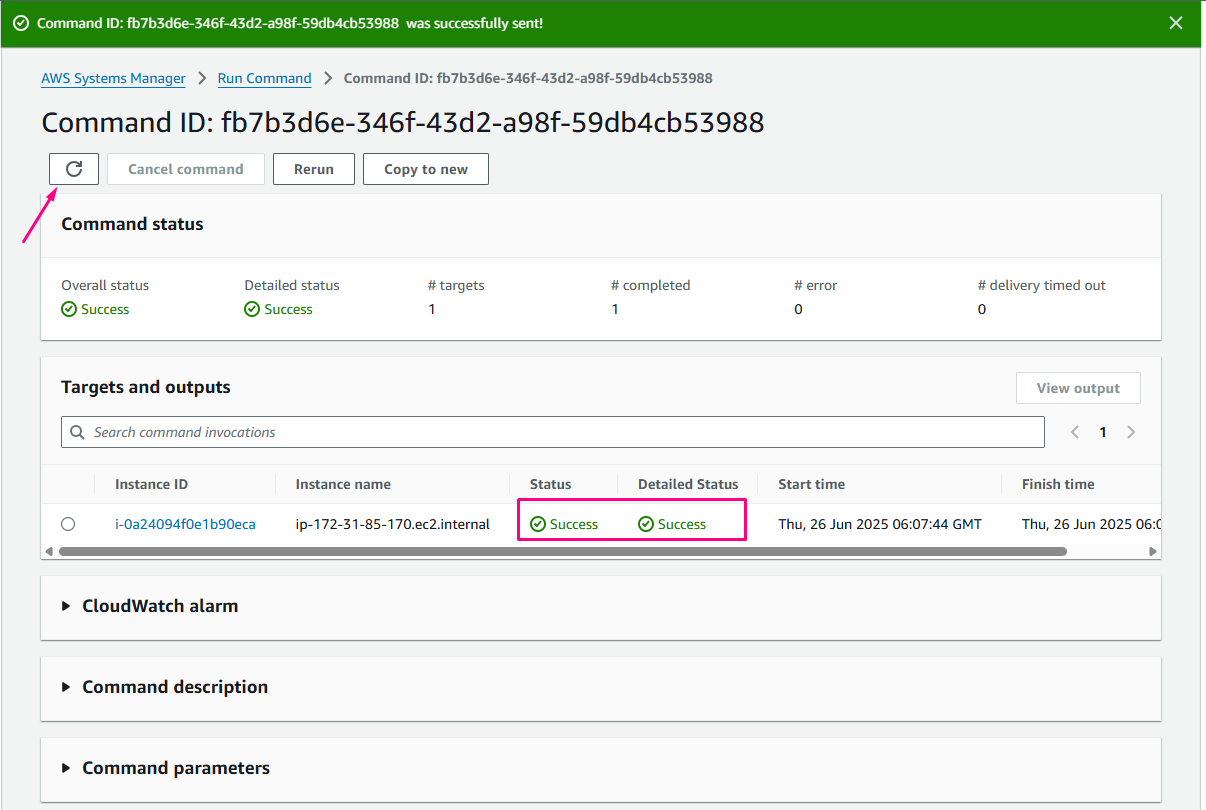This screenshot has height=810, width=1206.
Task: Click scrollbar right arrow in targets table
Action: (1152, 551)
